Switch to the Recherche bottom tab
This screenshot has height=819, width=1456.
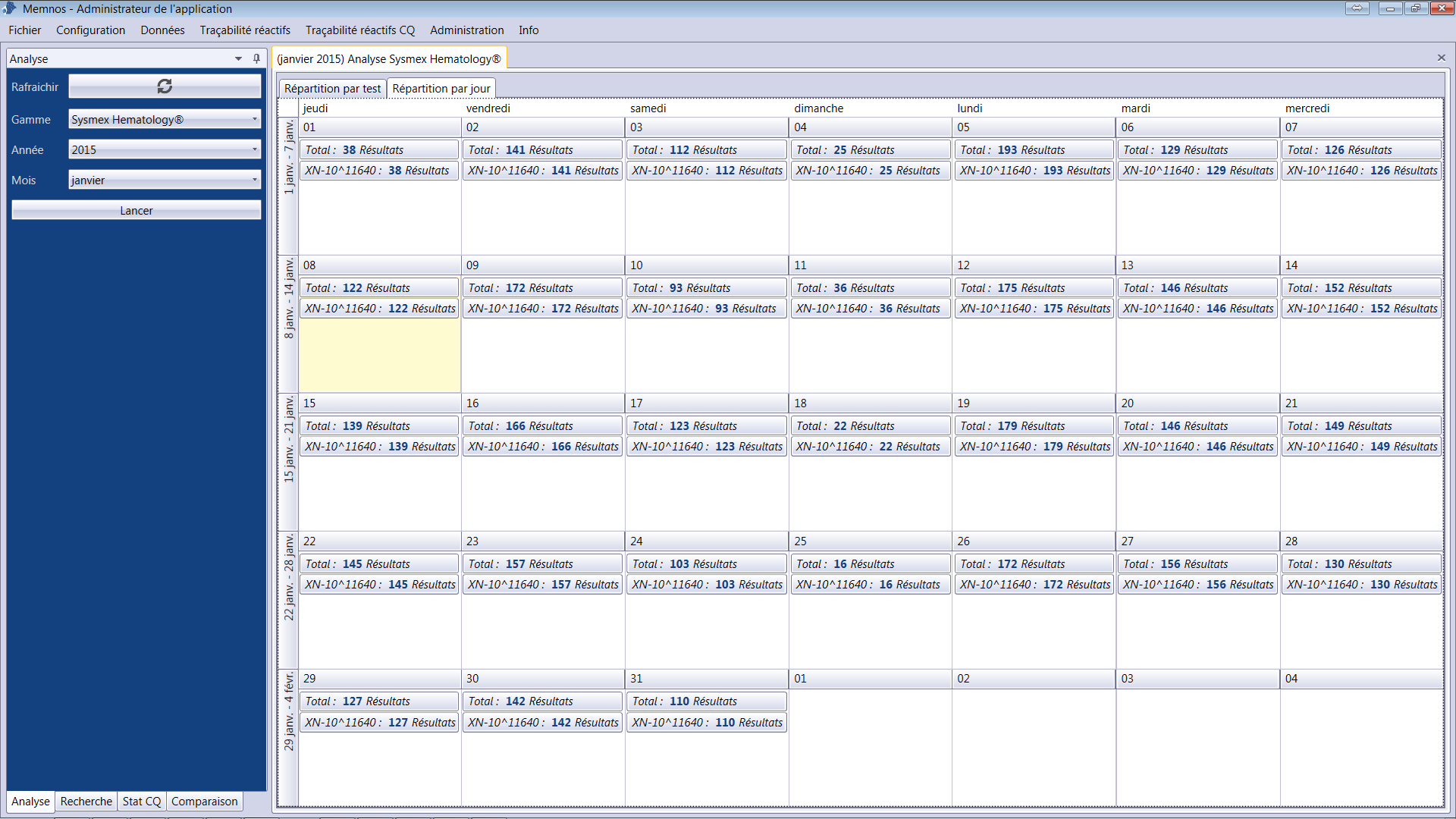pos(86,801)
